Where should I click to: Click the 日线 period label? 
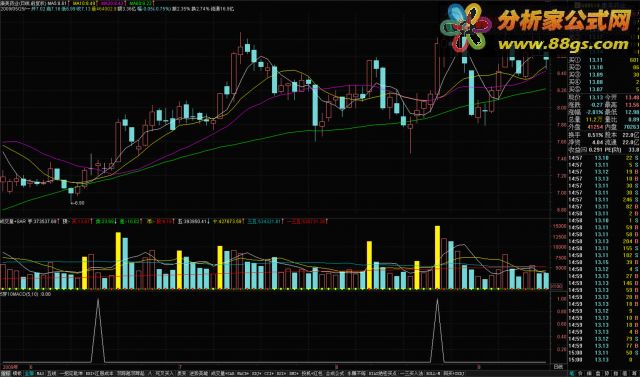[x=558, y=366]
